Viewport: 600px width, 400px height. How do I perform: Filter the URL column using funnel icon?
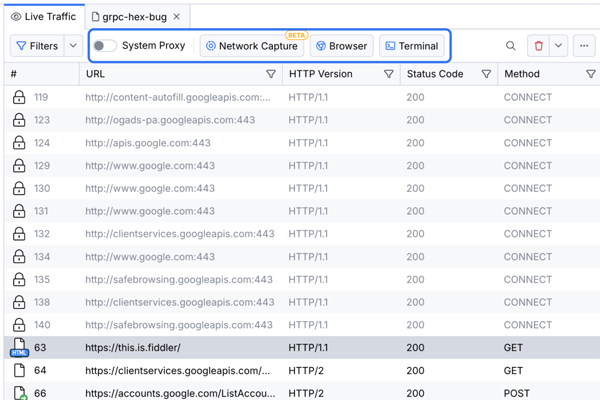pos(270,74)
